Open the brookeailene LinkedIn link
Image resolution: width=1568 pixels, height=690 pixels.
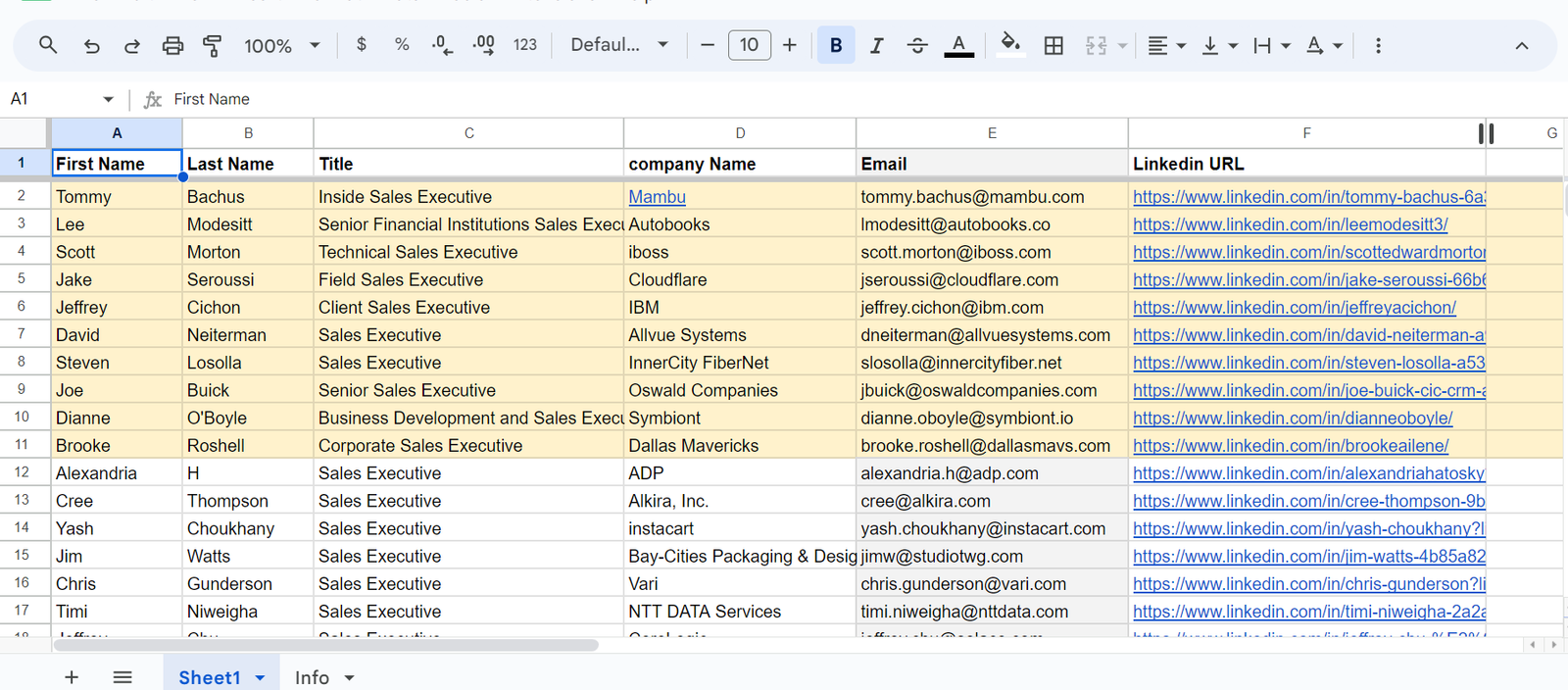click(x=1291, y=446)
